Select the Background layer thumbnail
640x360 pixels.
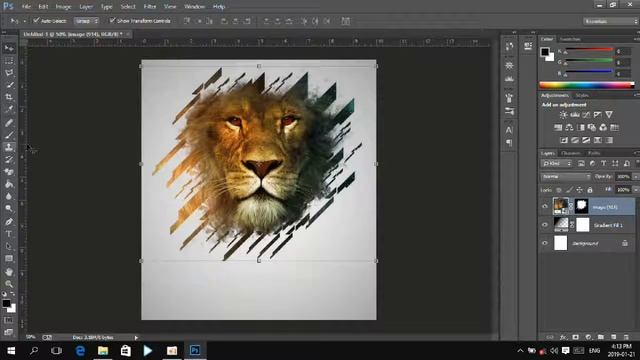[560, 243]
